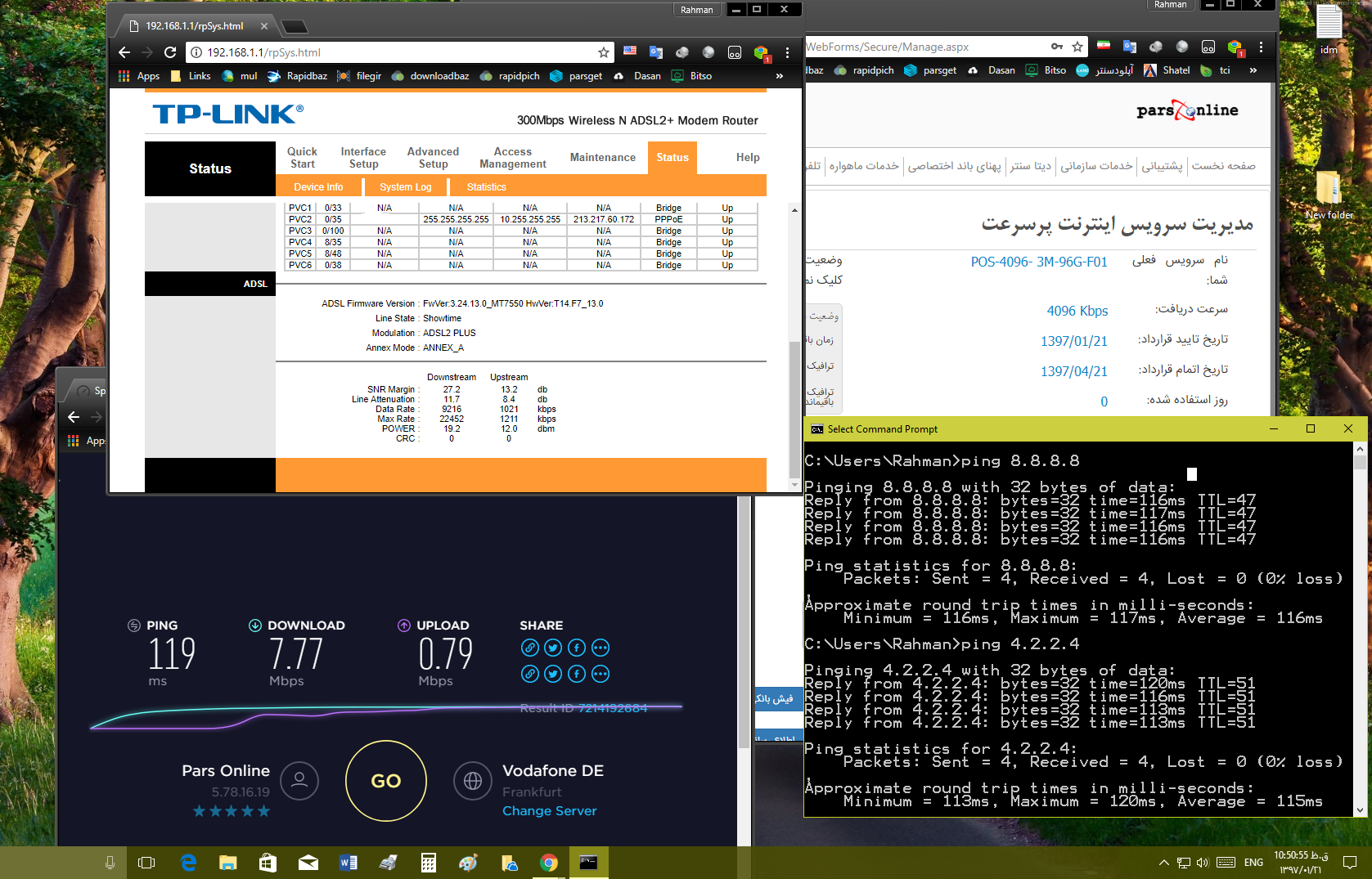
Task: Open Rapidbaz bookmark
Action: click(298, 76)
